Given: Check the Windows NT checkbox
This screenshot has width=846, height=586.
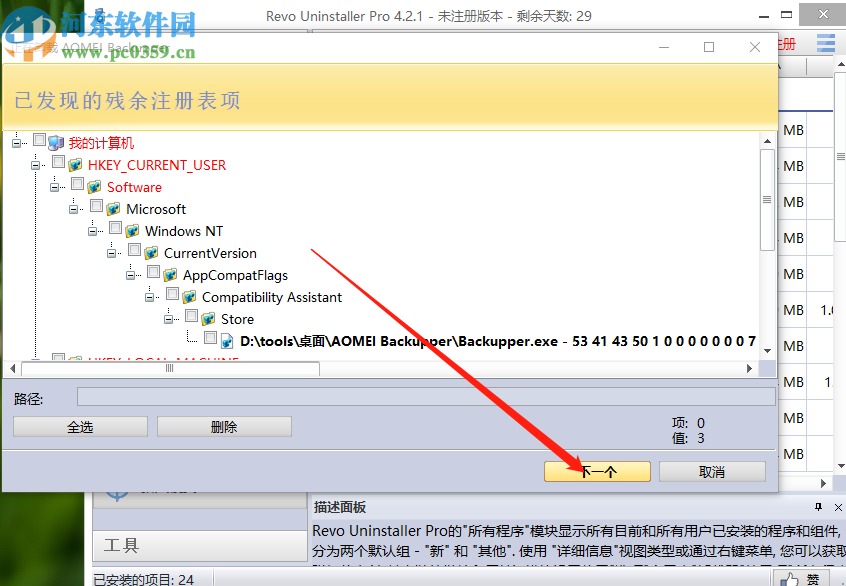Looking at the screenshot, I should tap(115, 228).
